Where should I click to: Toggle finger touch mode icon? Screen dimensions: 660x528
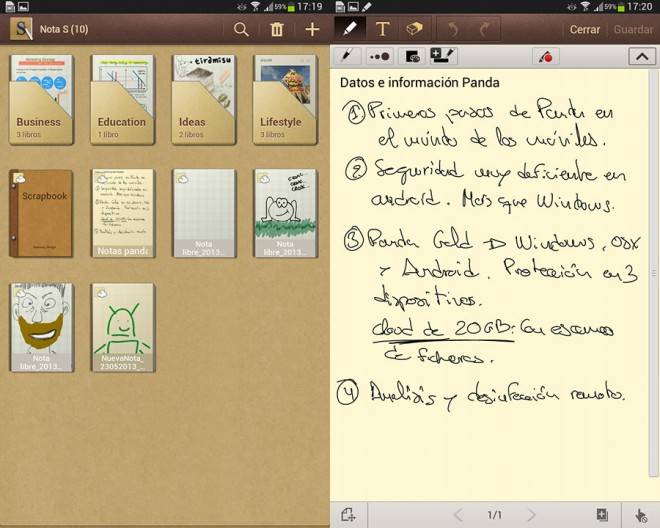click(641, 515)
